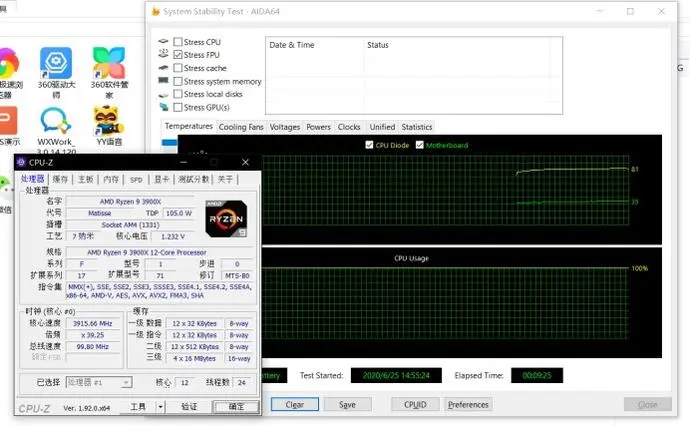Click the 确定 button in CPU-Z
Viewport: 690px width, 426px height.
pyautogui.click(x=236, y=407)
